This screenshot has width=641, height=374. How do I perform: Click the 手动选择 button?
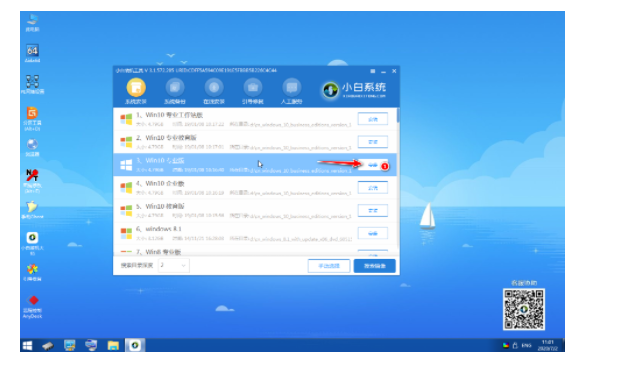[x=329, y=266]
